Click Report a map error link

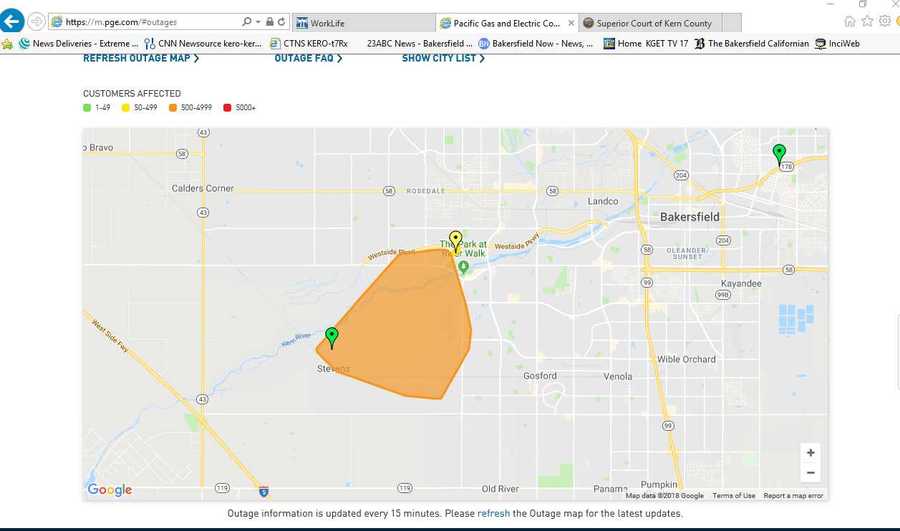point(793,495)
